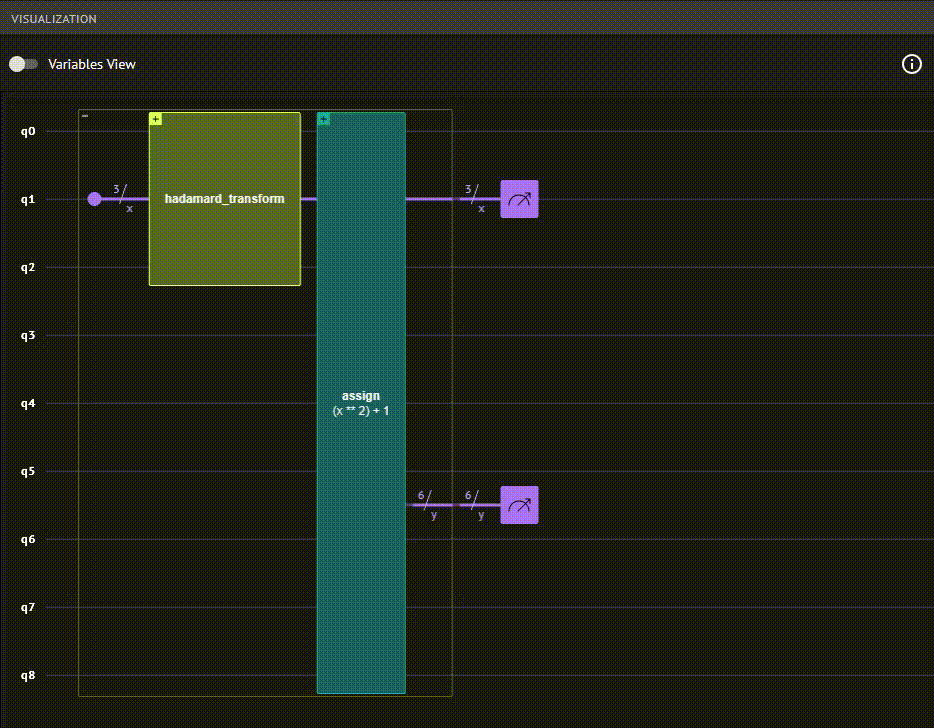Click the purple initial-state dot on qubit q1
The image size is (934, 728).
pyautogui.click(x=95, y=199)
